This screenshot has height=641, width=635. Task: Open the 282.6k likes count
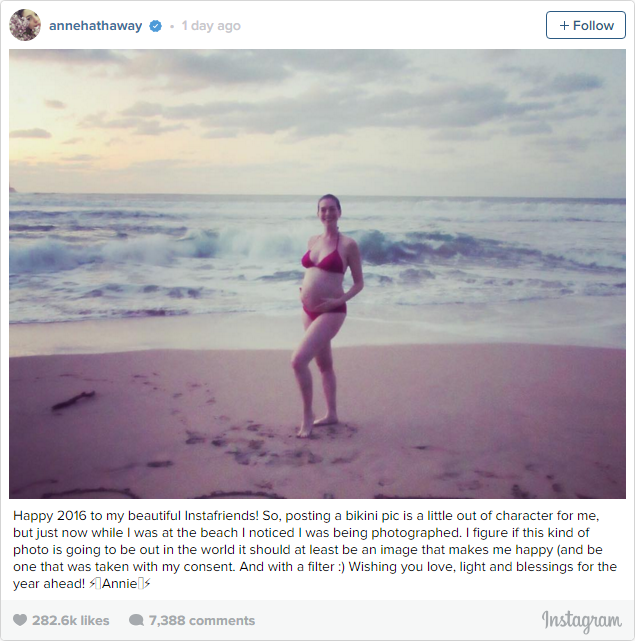[x=71, y=621]
